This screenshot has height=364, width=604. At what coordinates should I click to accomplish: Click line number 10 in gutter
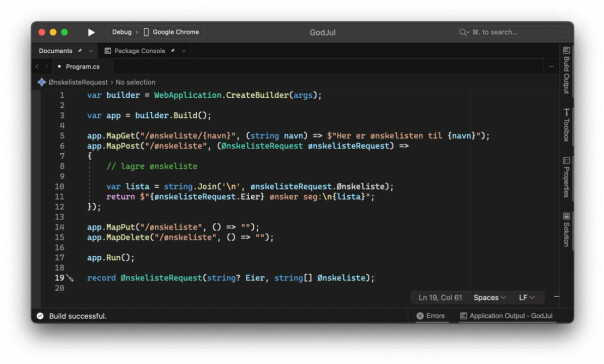59,186
